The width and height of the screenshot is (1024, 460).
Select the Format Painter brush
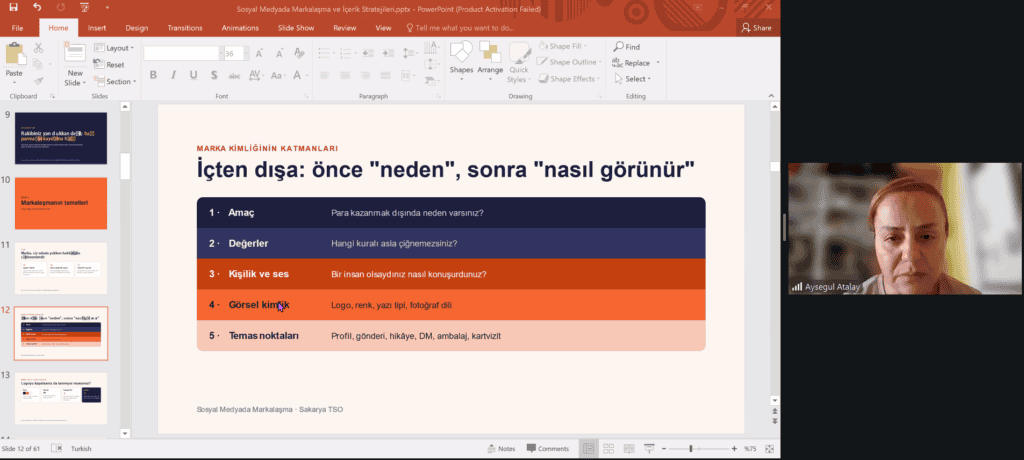pos(38,81)
